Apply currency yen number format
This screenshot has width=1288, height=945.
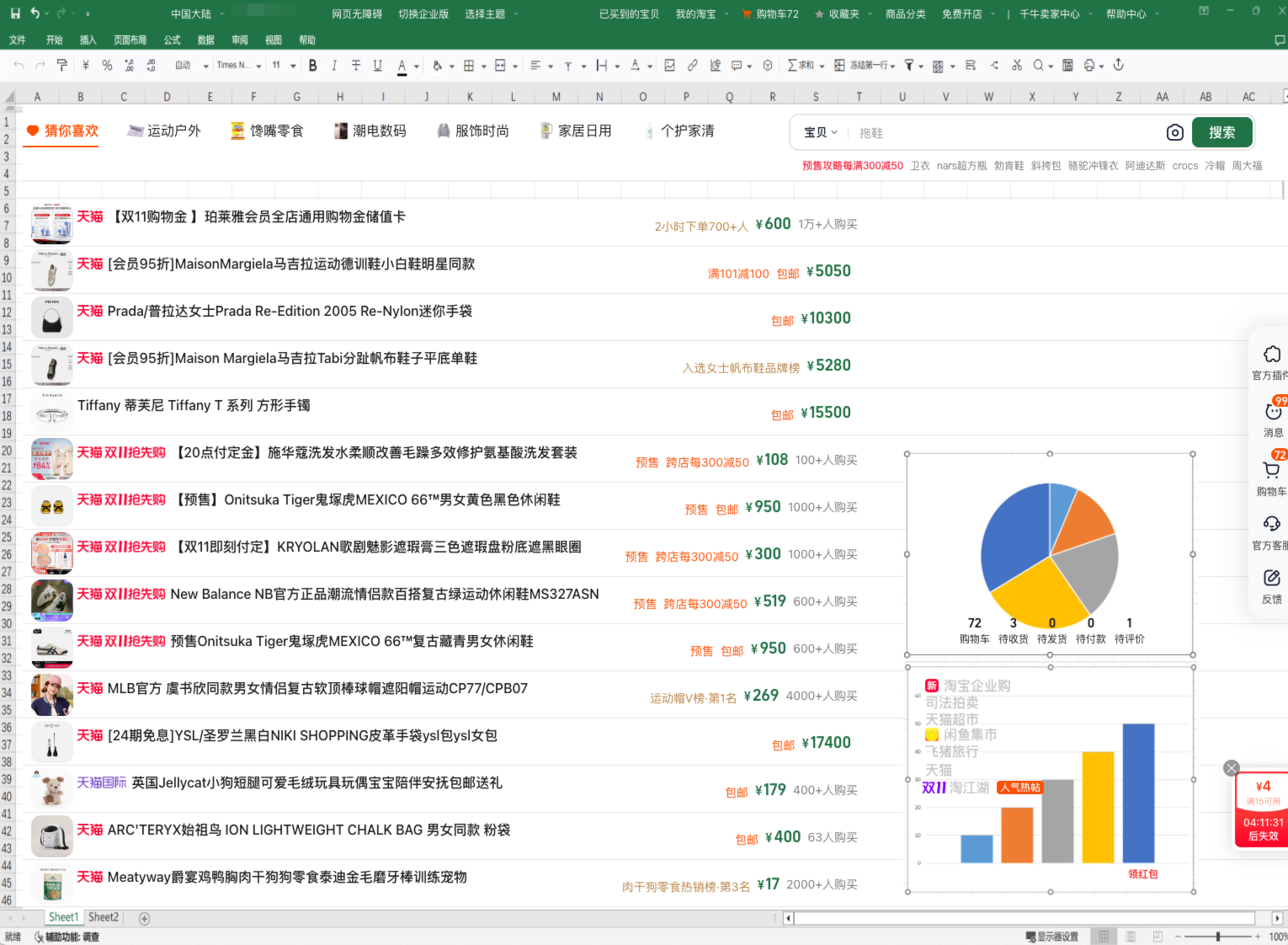(86, 65)
